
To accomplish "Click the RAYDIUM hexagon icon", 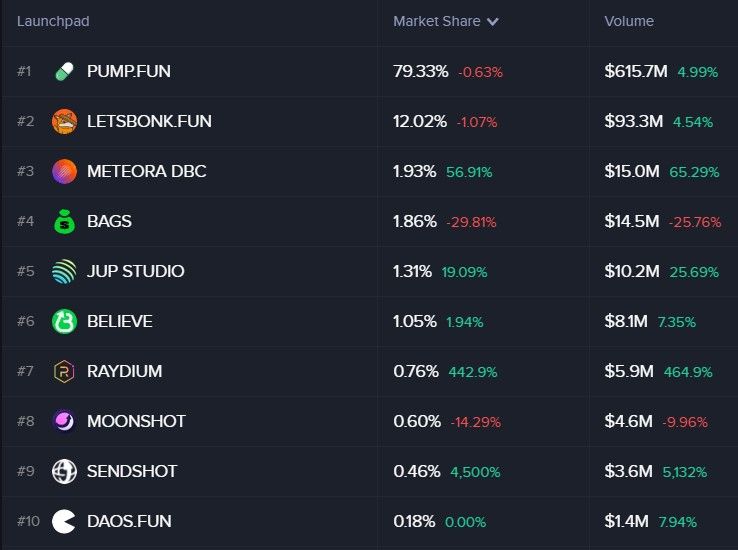I will click(64, 371).
